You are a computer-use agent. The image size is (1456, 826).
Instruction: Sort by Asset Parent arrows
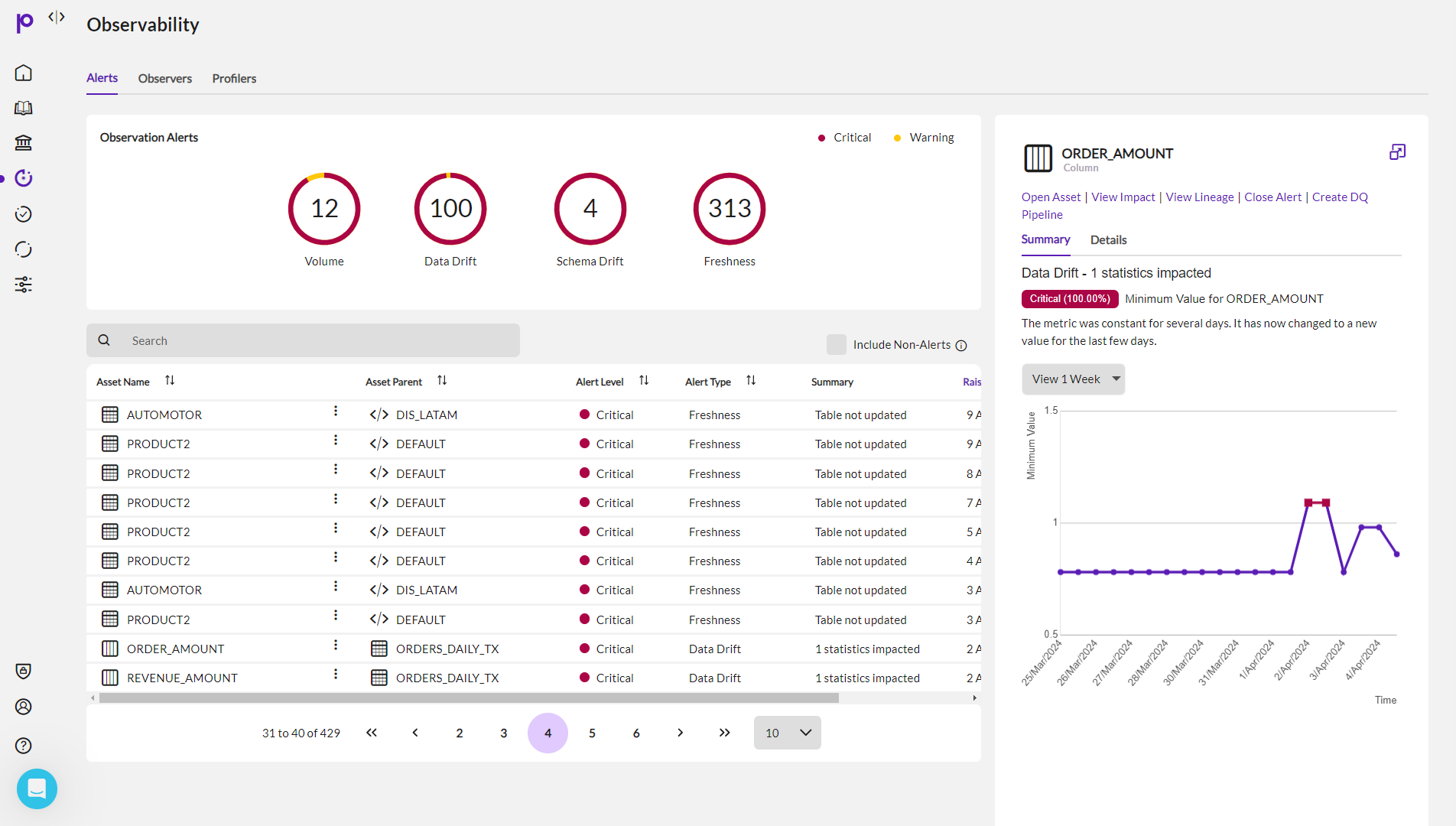[x=442, y=380]
